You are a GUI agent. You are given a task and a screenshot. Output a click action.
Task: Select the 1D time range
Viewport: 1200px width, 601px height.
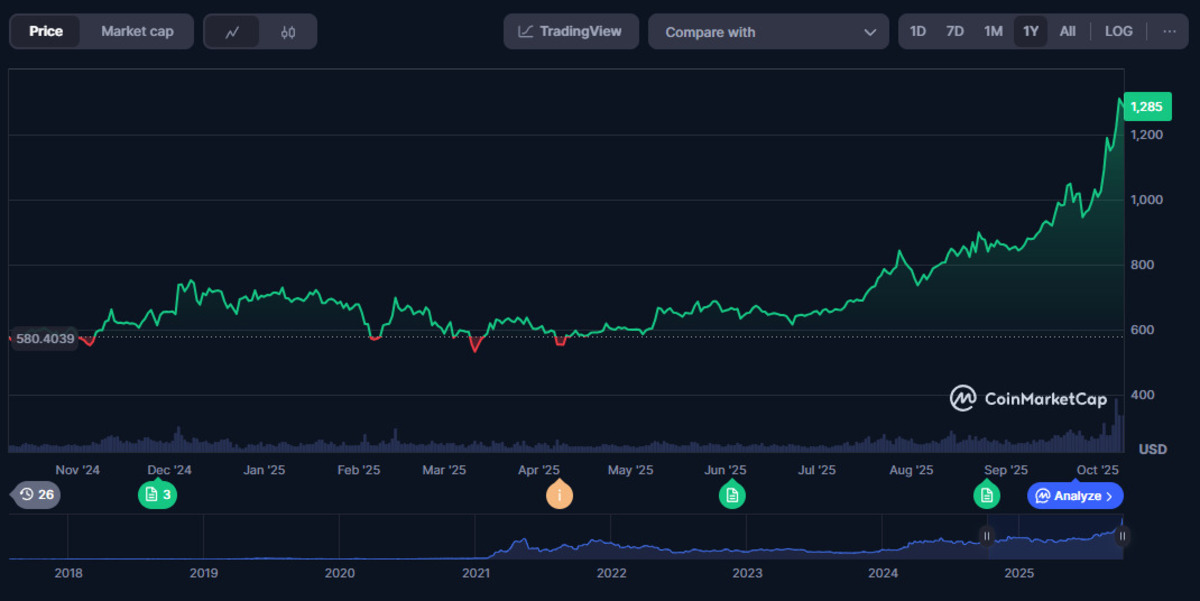pos(917,31)
